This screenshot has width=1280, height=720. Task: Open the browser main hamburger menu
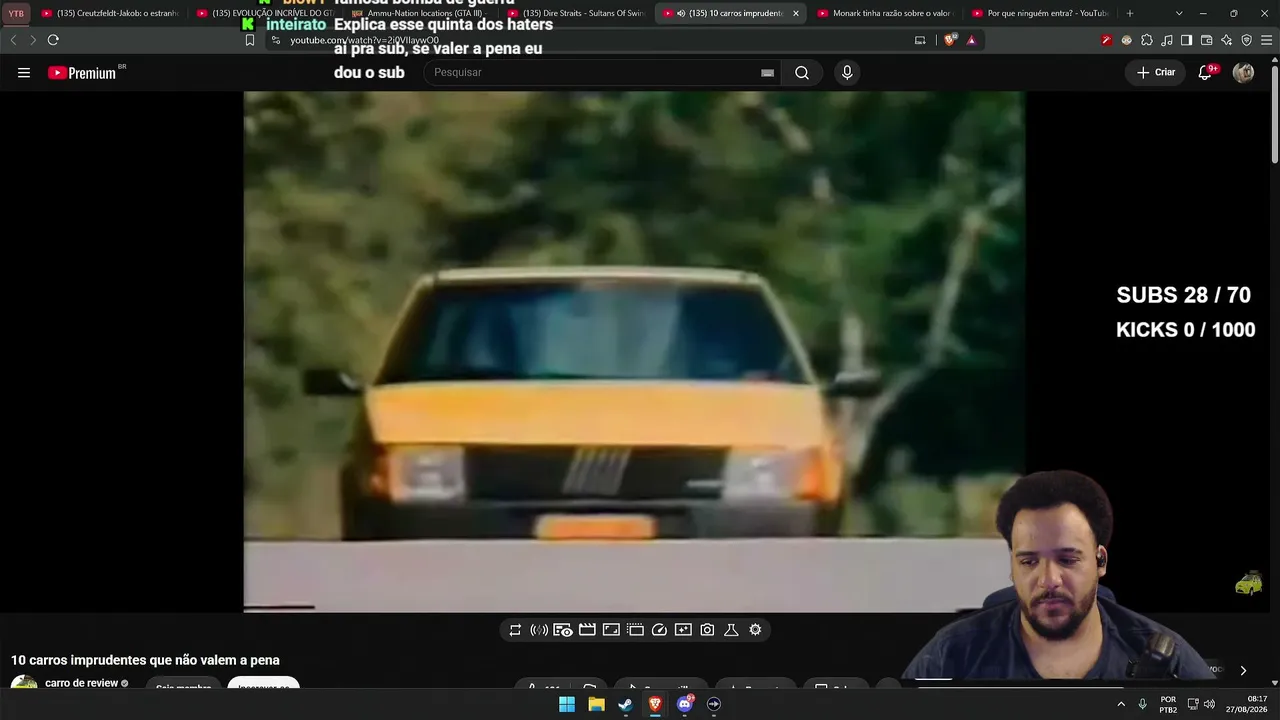(1266, 40)
